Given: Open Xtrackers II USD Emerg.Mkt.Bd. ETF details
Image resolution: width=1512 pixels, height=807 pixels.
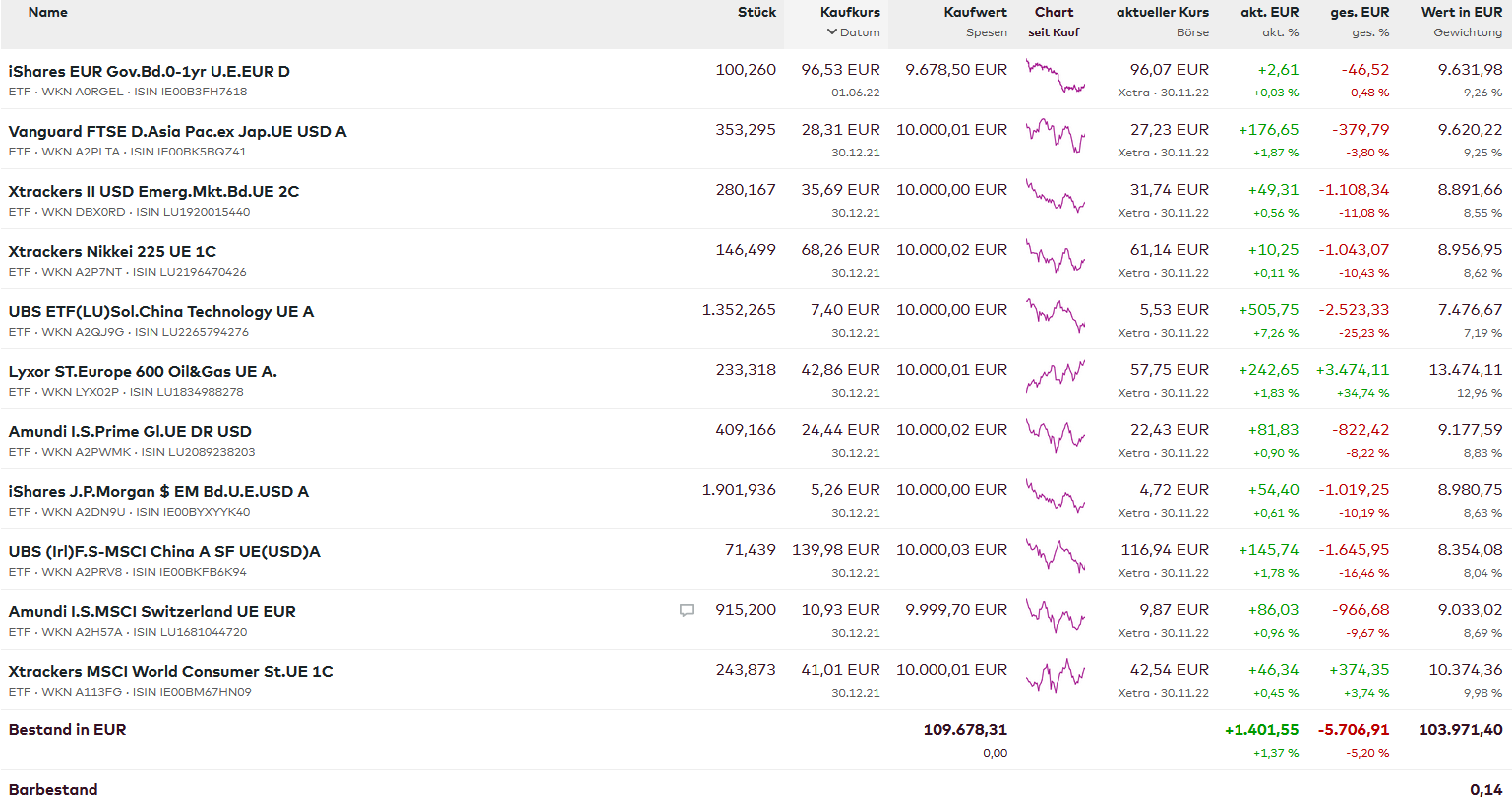Looking at the screenshot, I should coord(153,192).
